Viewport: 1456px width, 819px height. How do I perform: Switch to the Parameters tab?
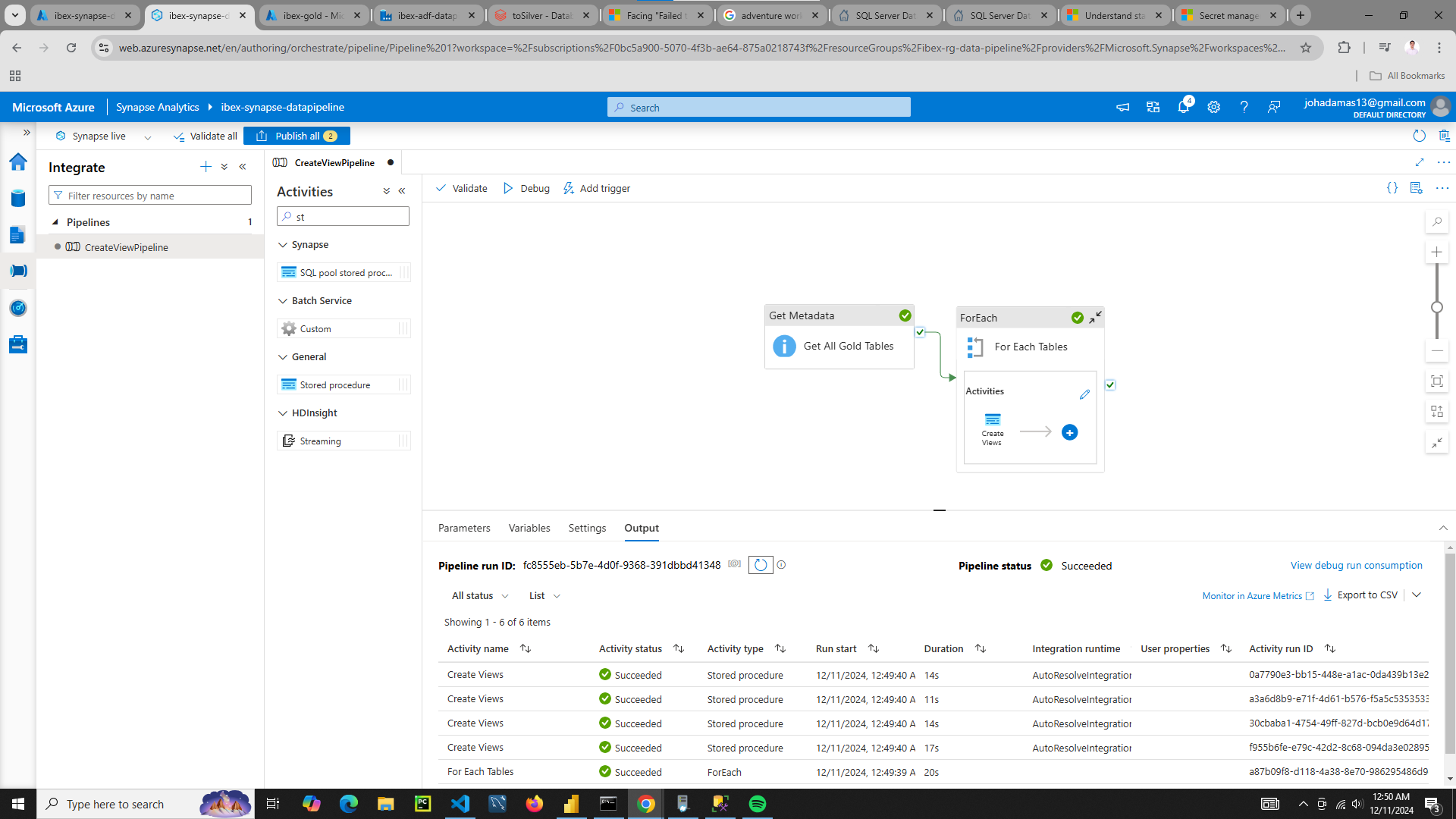point(464,528)
